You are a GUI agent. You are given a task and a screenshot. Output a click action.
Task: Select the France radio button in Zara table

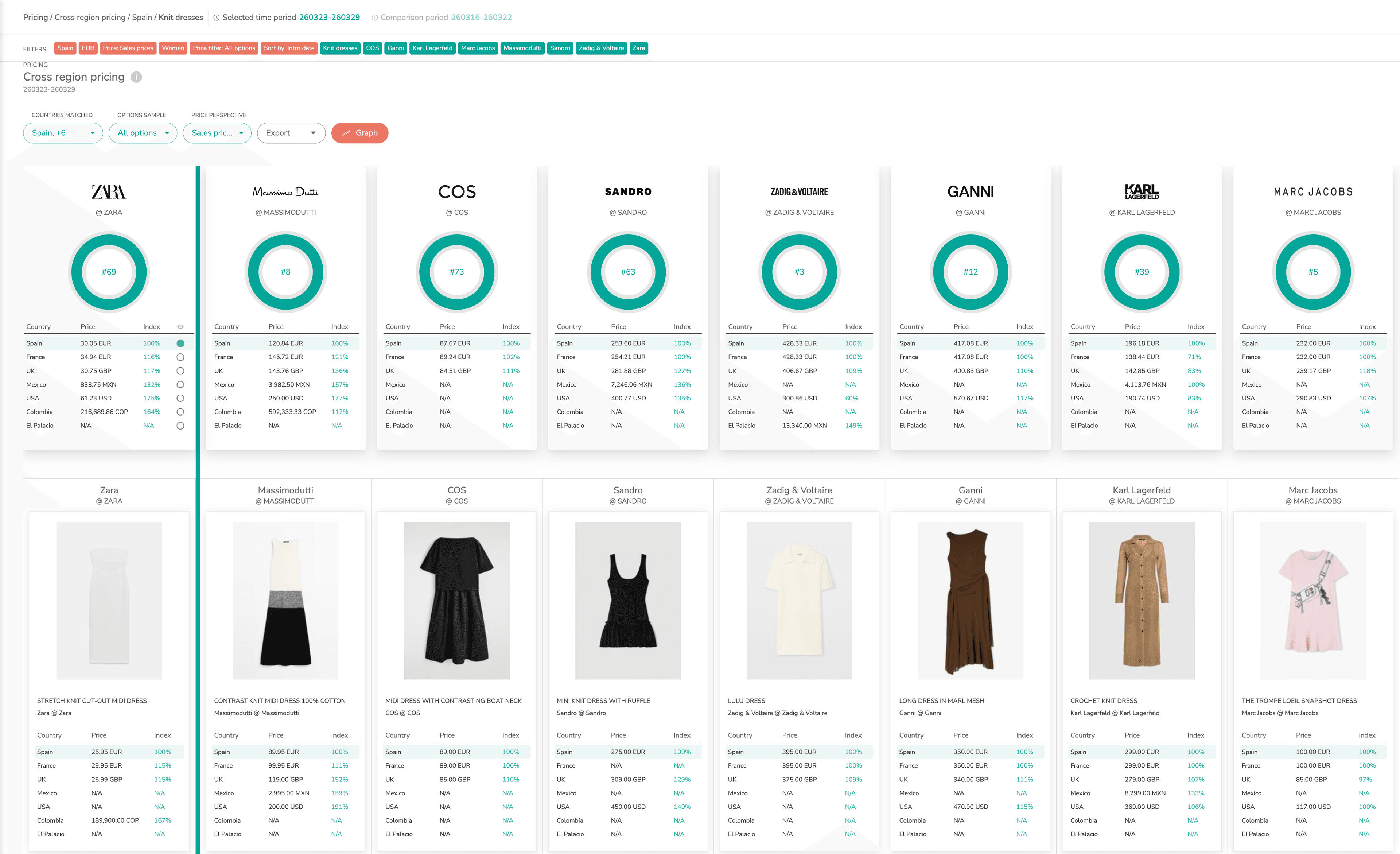[x=180, y=357]
